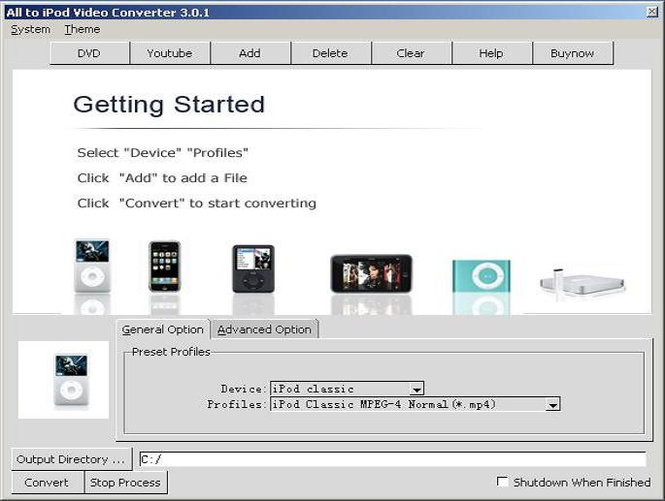Image resolution: width=665 pixels, height=501 pixels.
Task: Open the Device dropdown list
Action: (x=416, y=389)
